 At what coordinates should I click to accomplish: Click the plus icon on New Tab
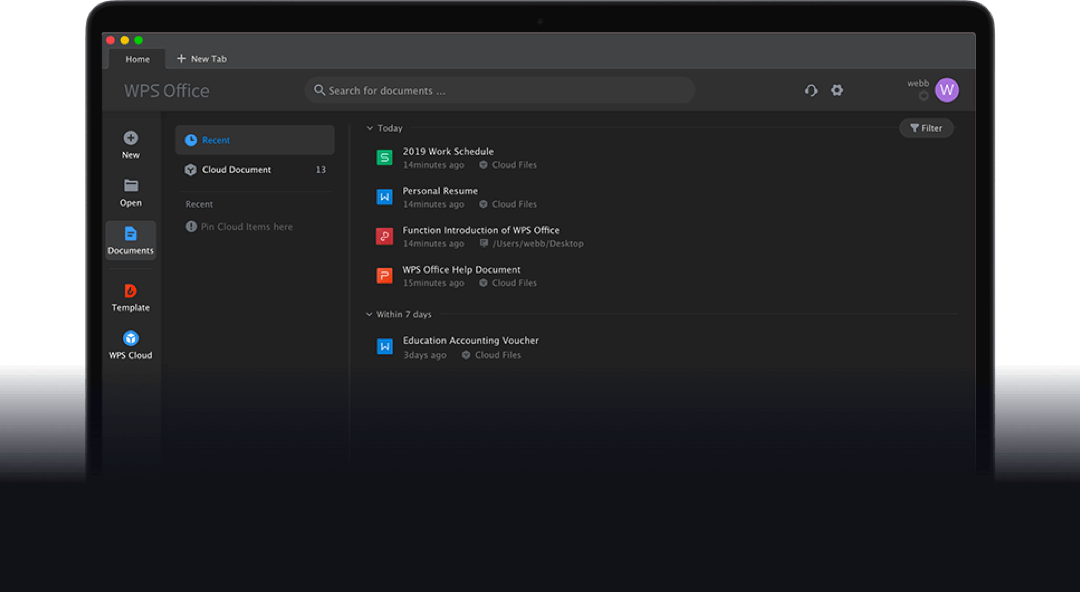coord(181,59)
